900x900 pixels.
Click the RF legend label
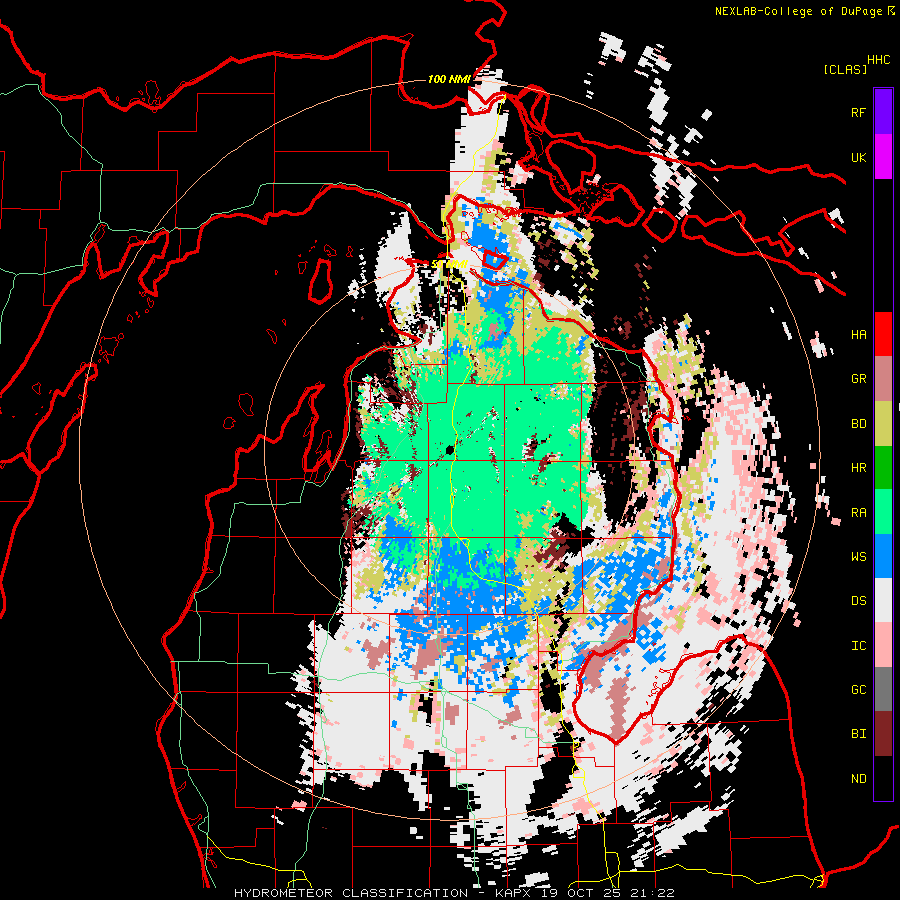point(858,112)
